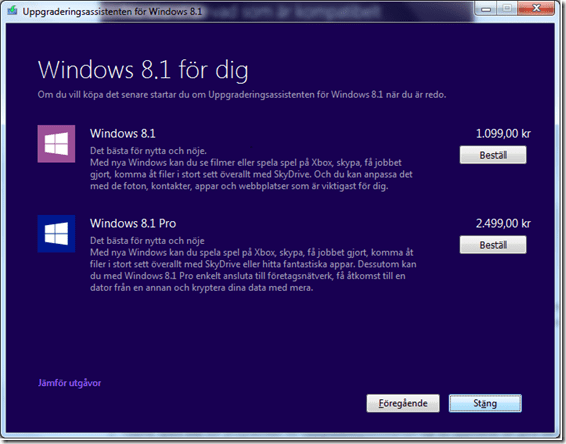Click the 2.499,00 kr price
The height and width of the screenshot is (444, 566).
503,223
